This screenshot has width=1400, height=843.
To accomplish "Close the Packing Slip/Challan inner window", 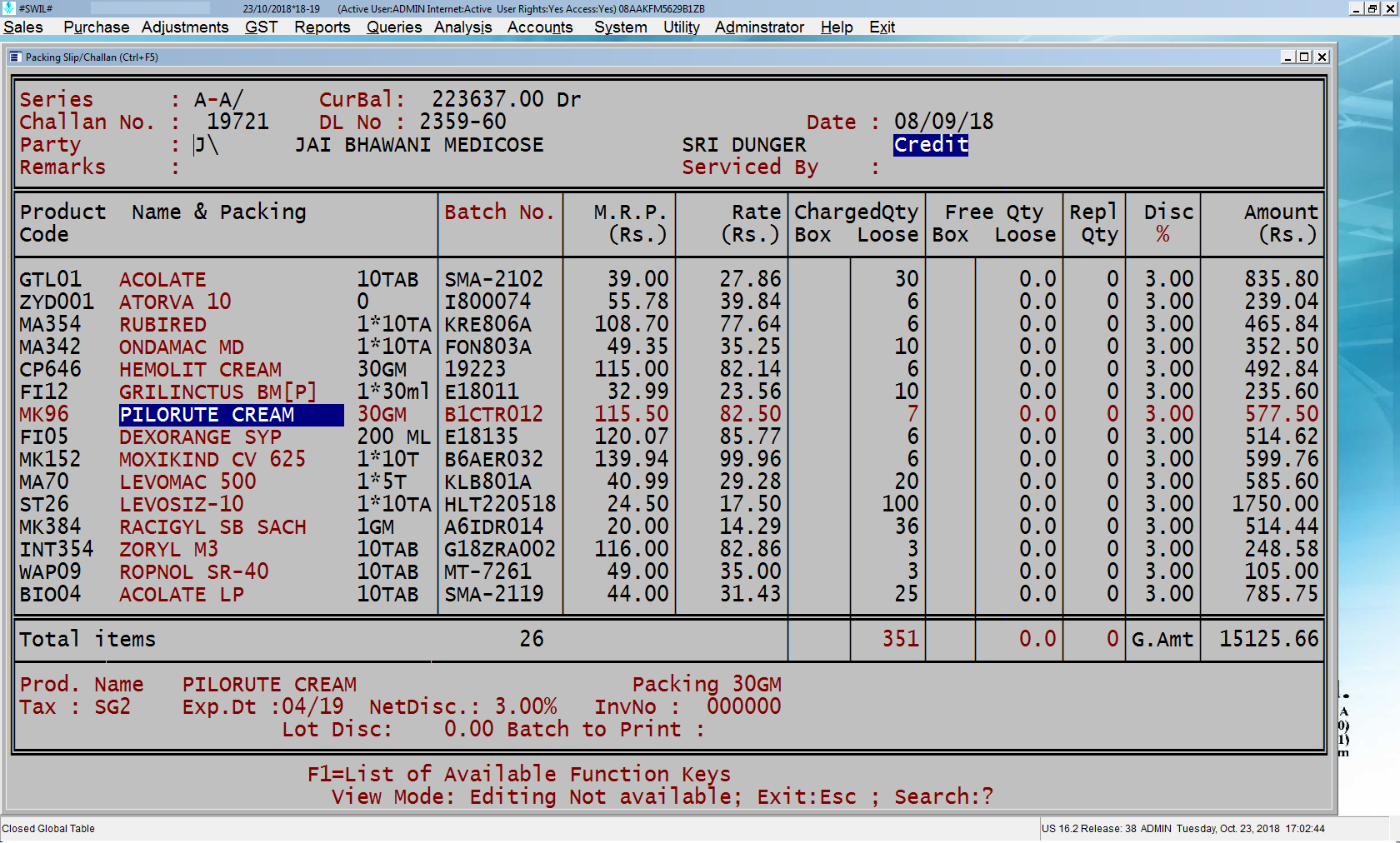I will [1322, 57].
